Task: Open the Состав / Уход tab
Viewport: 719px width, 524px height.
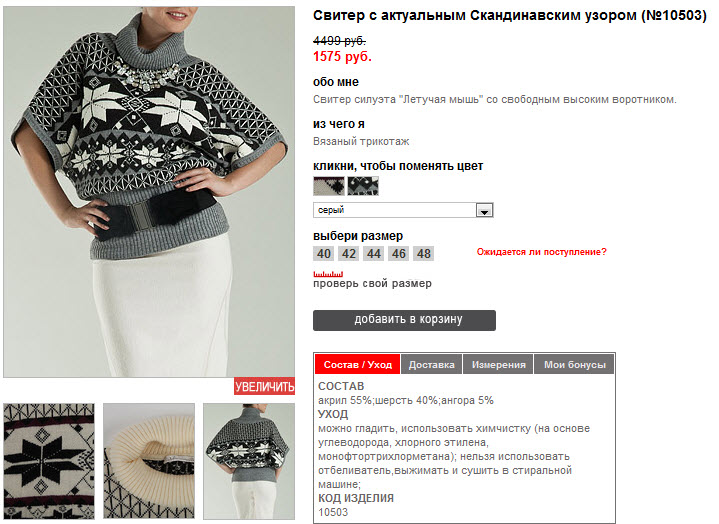Action: (358, 364)
